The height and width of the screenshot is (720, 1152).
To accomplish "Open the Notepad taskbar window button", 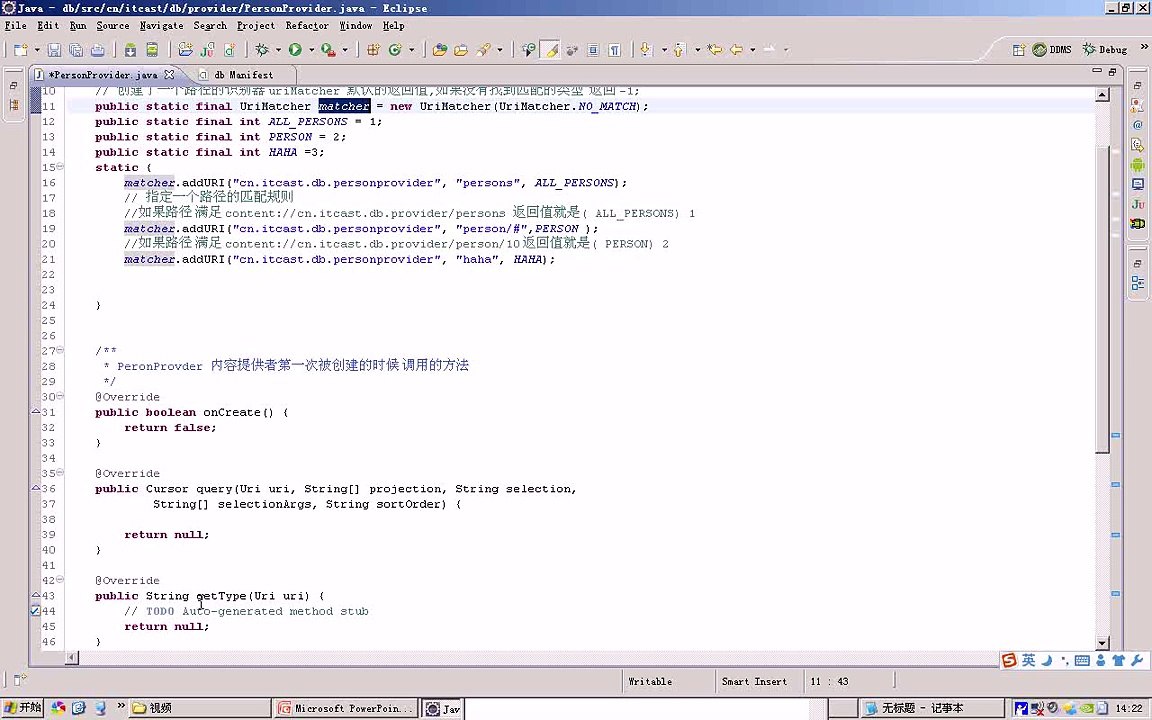I will tap(932, 708).
